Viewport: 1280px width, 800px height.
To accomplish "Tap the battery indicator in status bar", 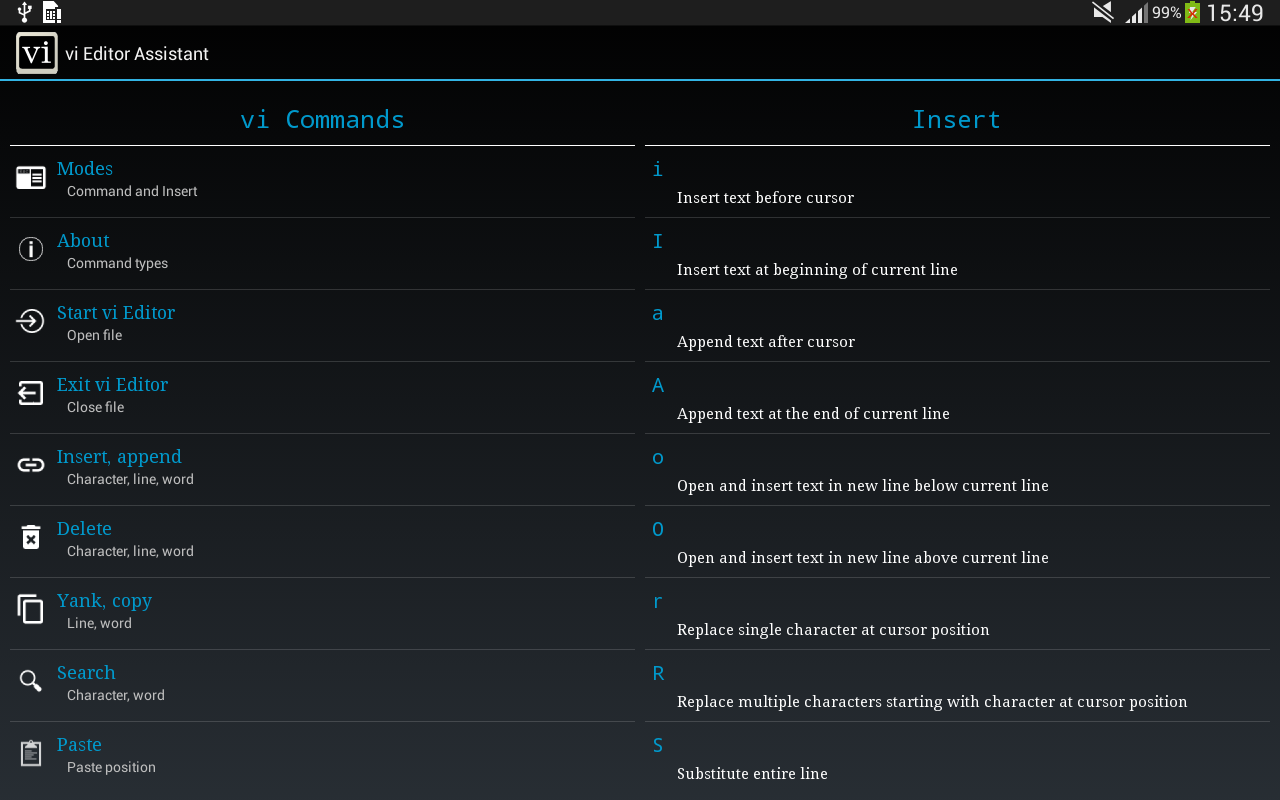I will pyautogui.click(x=1192, y=13).
